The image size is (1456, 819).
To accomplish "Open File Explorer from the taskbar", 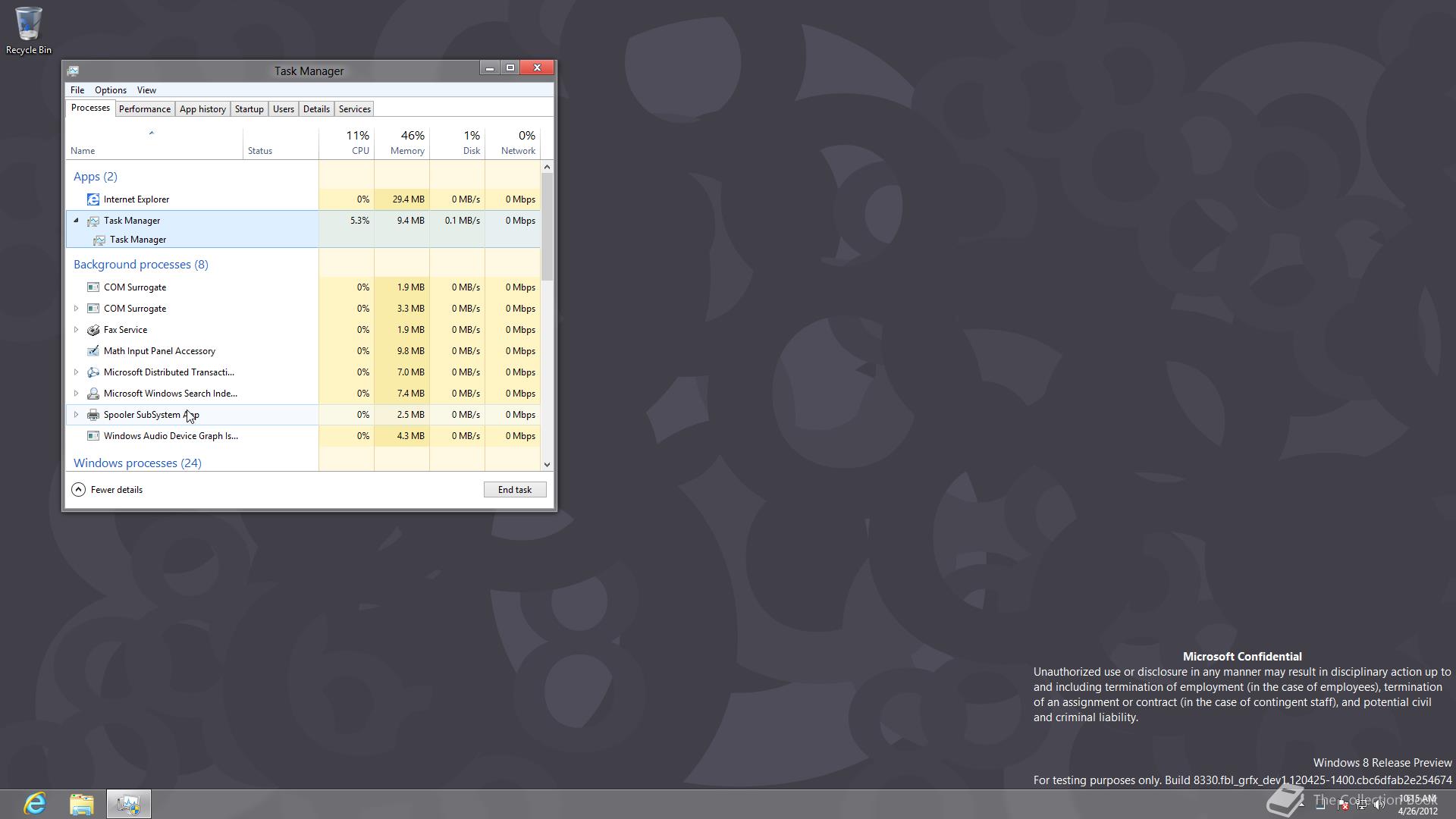I will tap(81, 804).
